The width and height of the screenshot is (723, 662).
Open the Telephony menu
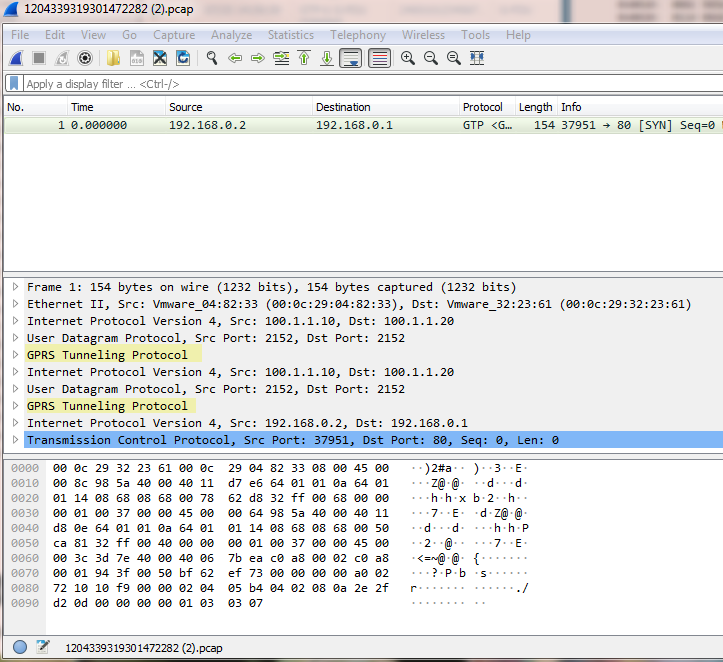pyautogui.click(x=358, y=35)
